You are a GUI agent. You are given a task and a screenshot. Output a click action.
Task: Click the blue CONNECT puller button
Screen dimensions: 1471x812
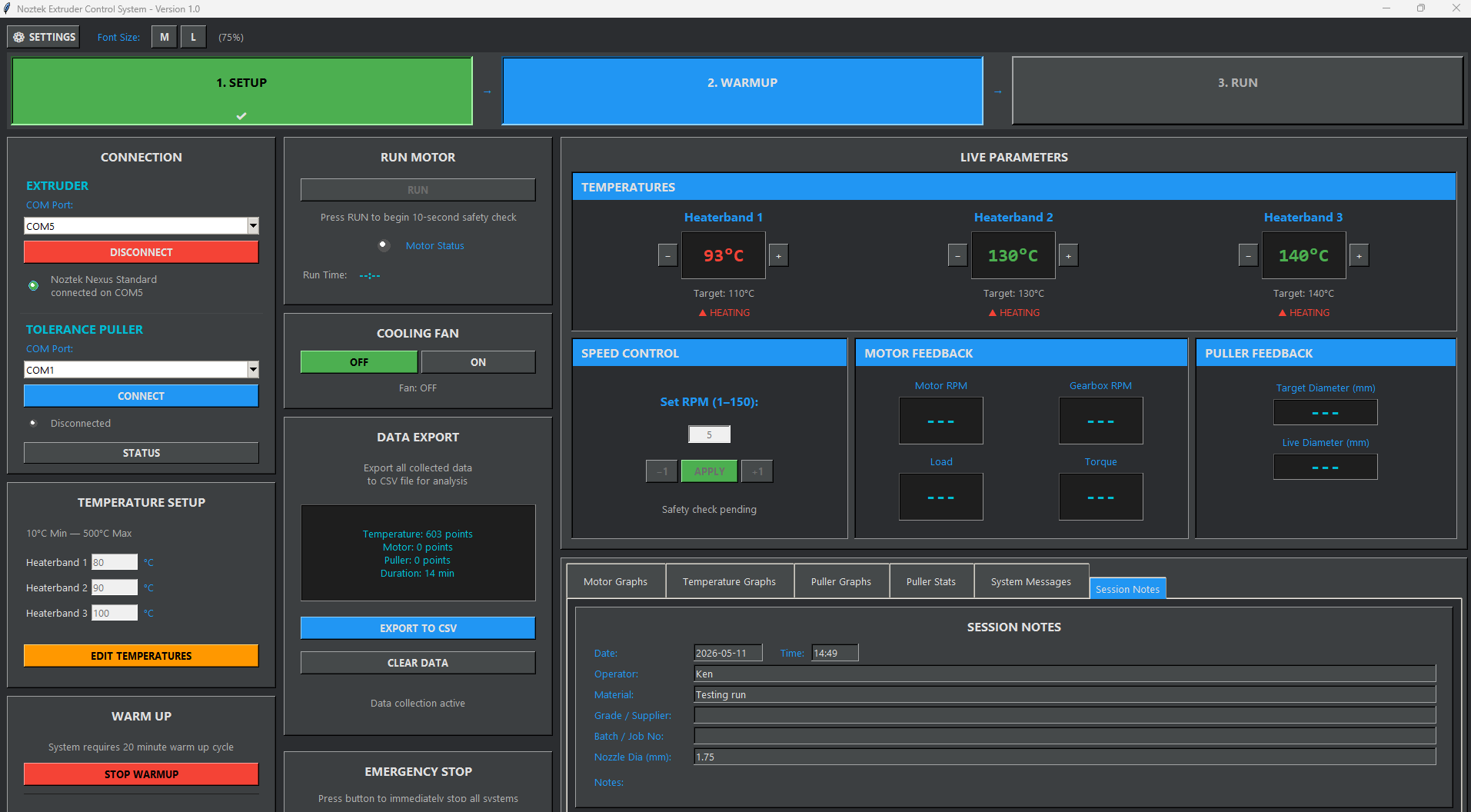[x=141, y=396]
